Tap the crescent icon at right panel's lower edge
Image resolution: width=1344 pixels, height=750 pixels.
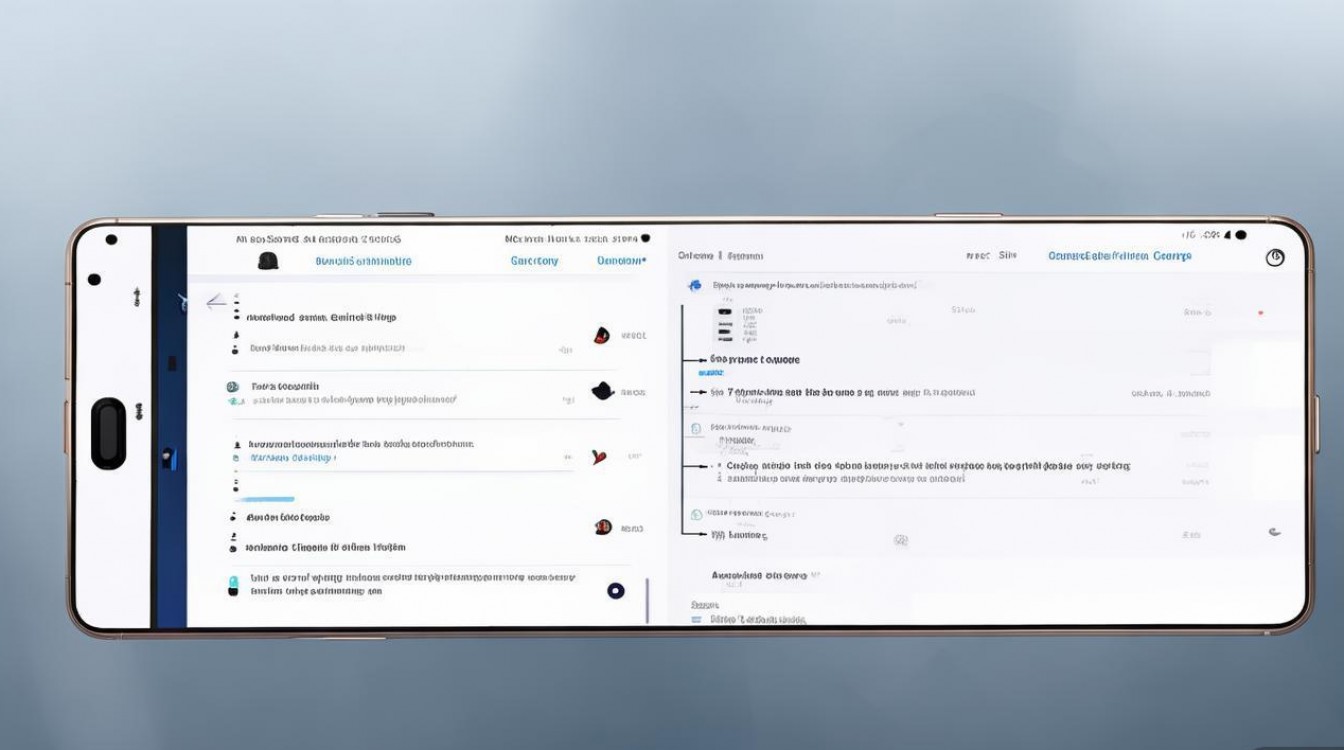1274,532
